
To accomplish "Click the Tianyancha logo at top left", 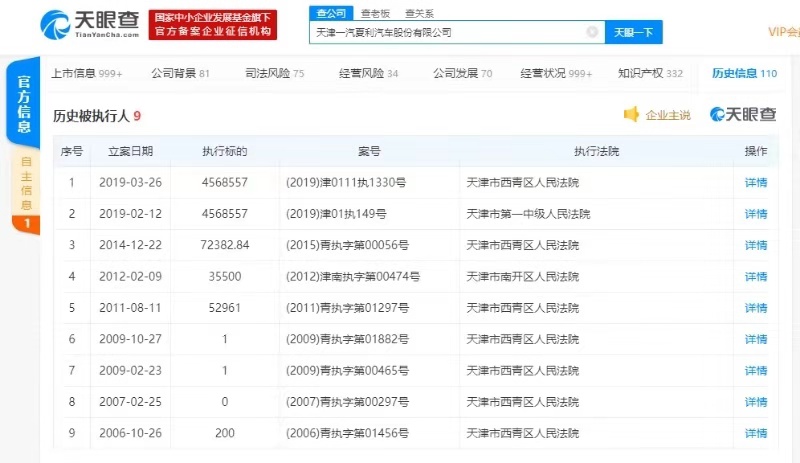I will (x=90, y=24).
